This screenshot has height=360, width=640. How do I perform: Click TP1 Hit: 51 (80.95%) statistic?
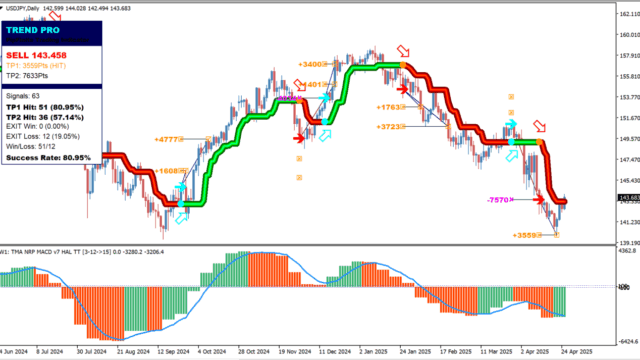pyautogui.click(x=45, y=107)
